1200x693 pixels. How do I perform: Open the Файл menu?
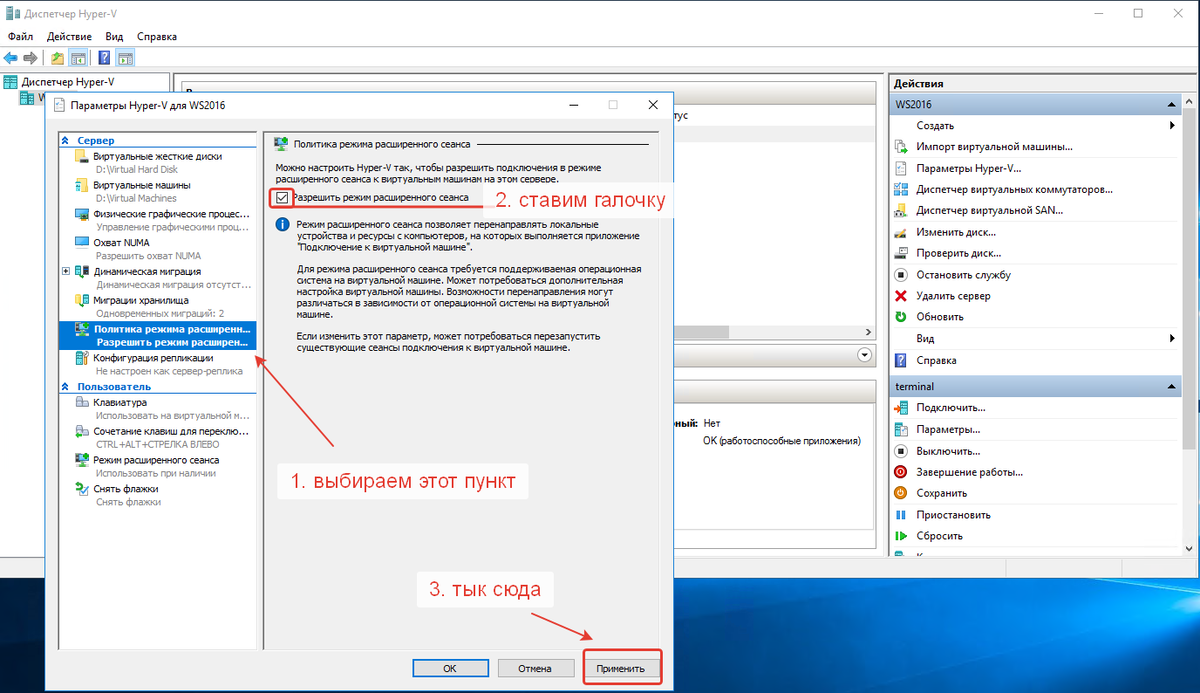tap(20, 36)
